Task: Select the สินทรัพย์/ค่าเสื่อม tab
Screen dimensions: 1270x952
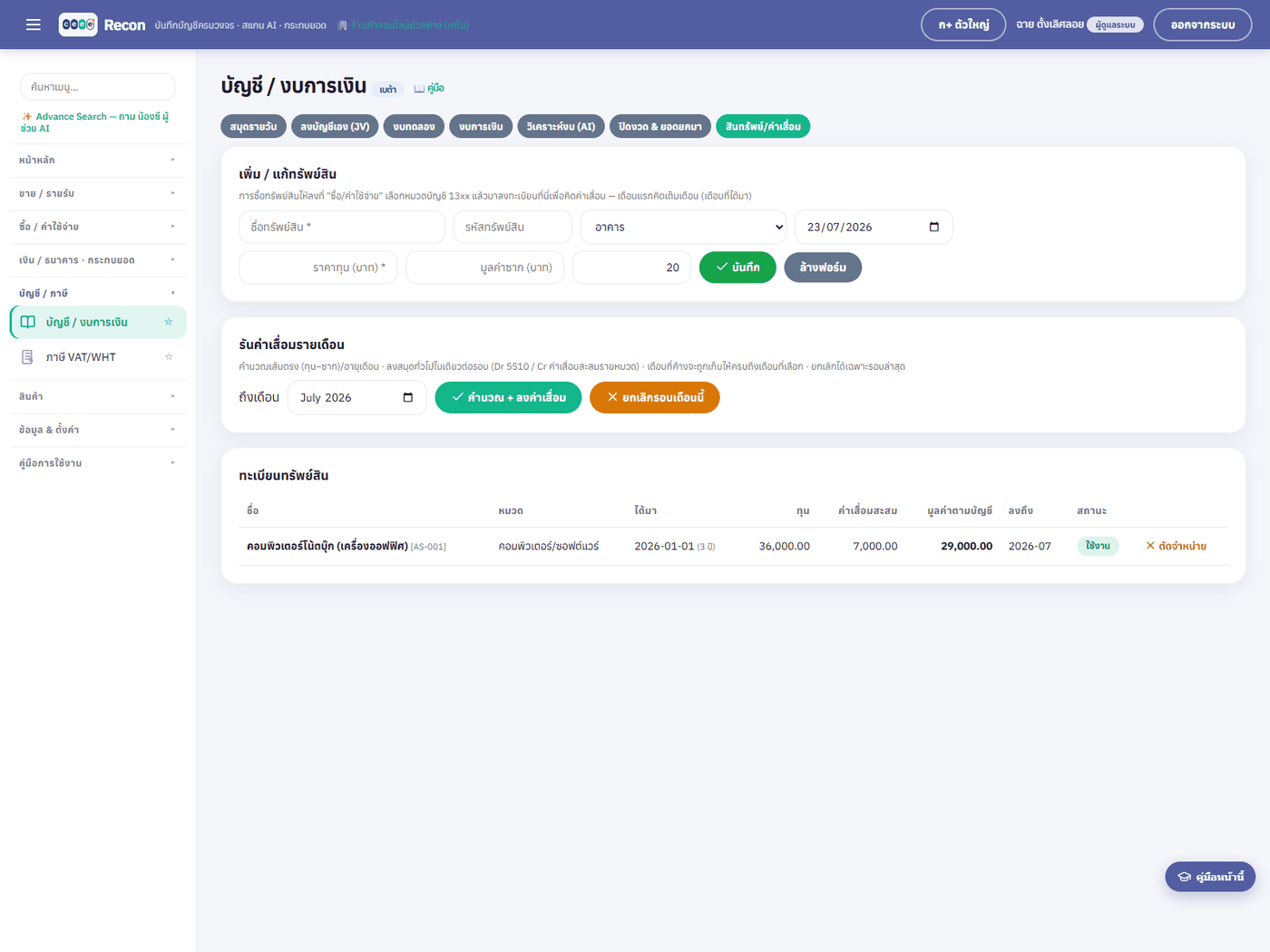Action: pyautogui.click(x=763, y=126)
